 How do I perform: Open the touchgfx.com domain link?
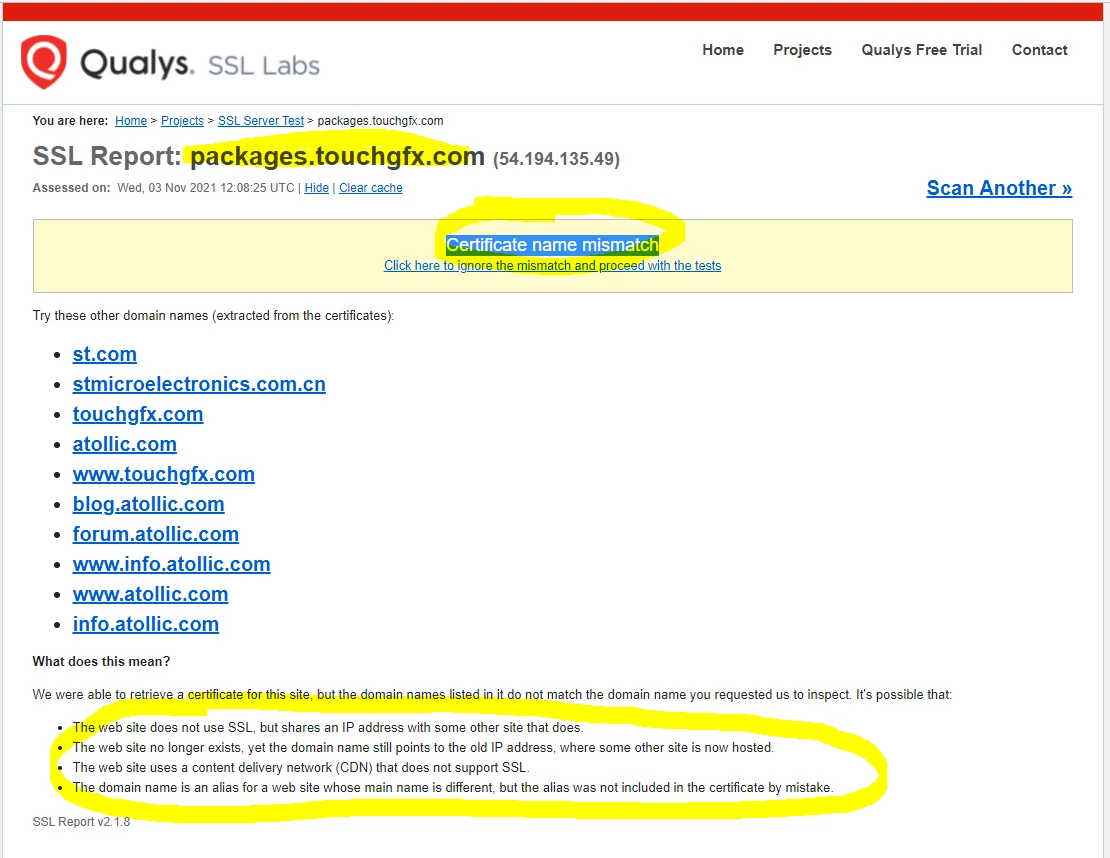(x=138, y=414)
